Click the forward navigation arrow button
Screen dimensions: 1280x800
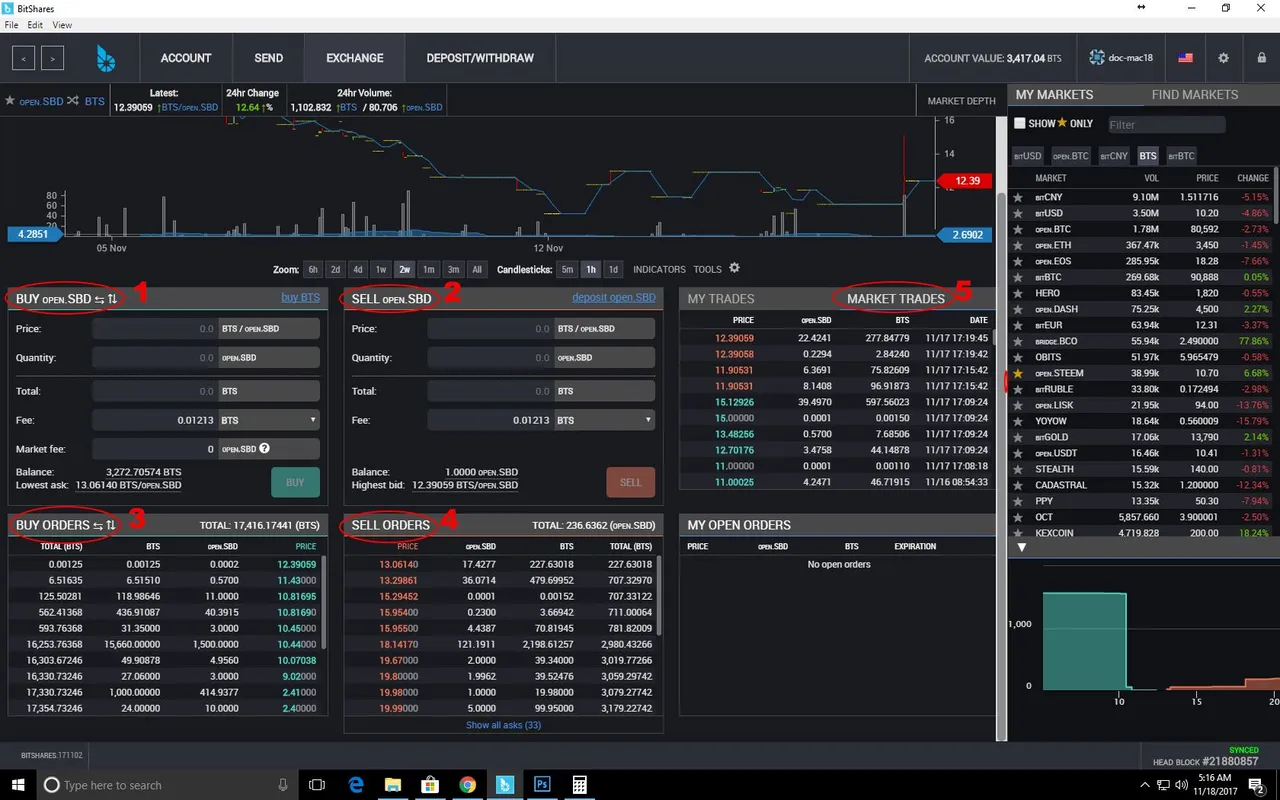click(x=52, y=58)
